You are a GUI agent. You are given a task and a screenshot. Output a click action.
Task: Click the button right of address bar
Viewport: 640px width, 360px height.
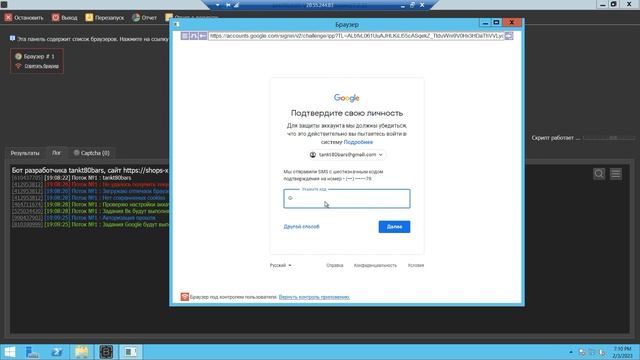[509, 36]
